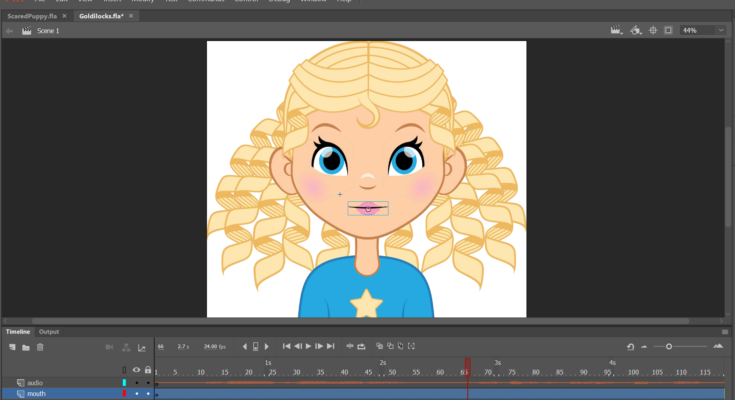Hide the mouth layer

pyautogui.click(x=136, y=394)
